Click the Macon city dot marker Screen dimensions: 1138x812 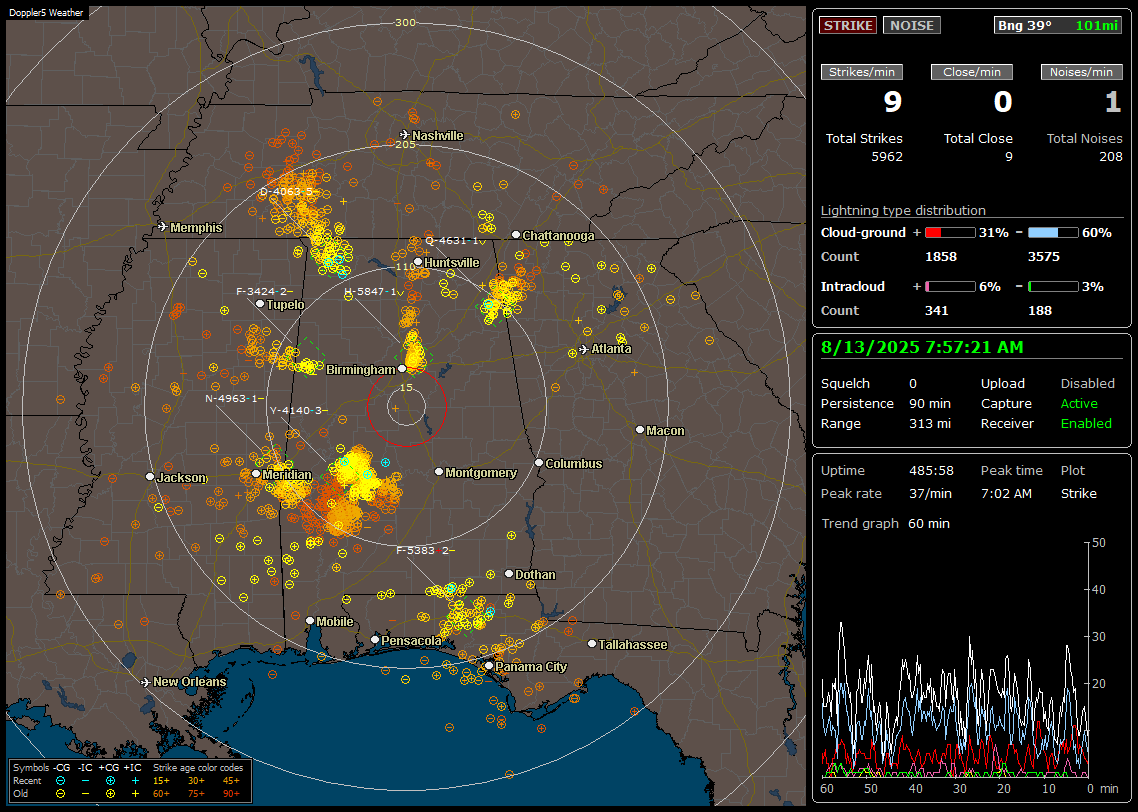pyautogui.click(x=640, y=430)
